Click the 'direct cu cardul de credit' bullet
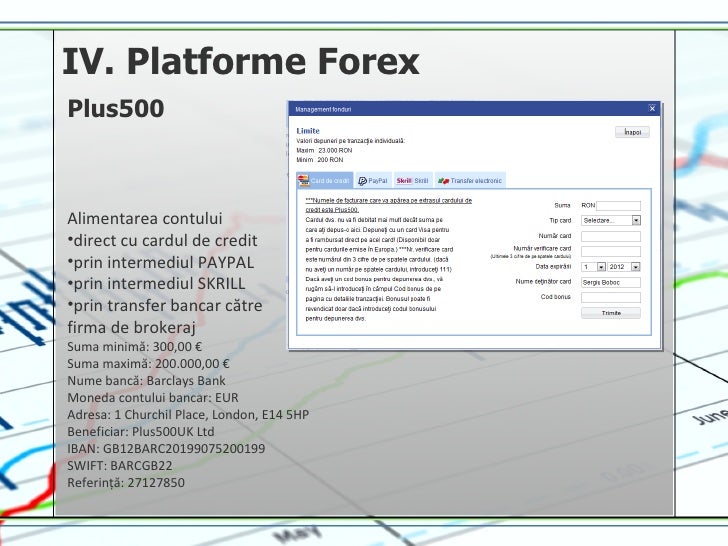728x546 pixels. 162,240
